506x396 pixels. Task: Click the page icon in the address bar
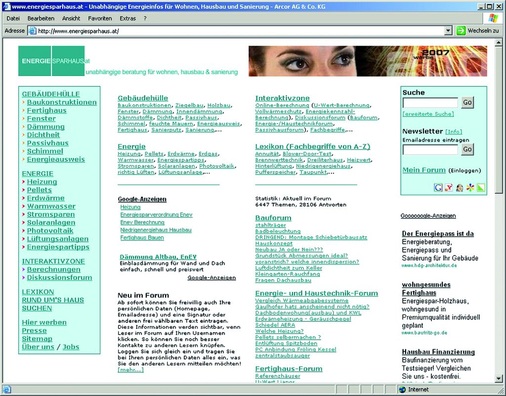click(32, 31)
